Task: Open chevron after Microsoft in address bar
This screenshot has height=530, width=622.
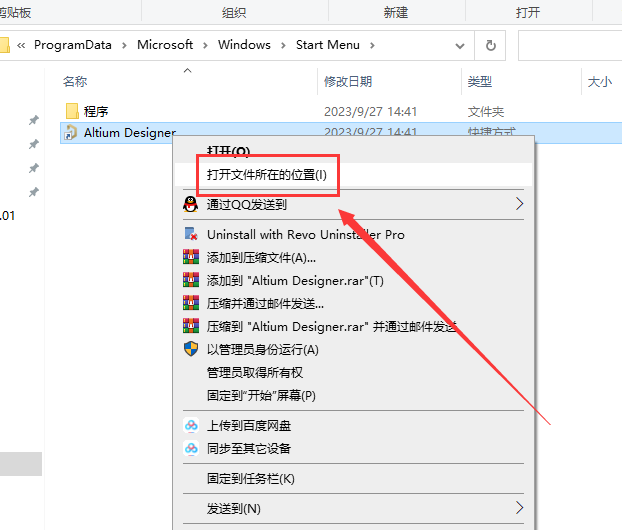Action: [205, 45]
